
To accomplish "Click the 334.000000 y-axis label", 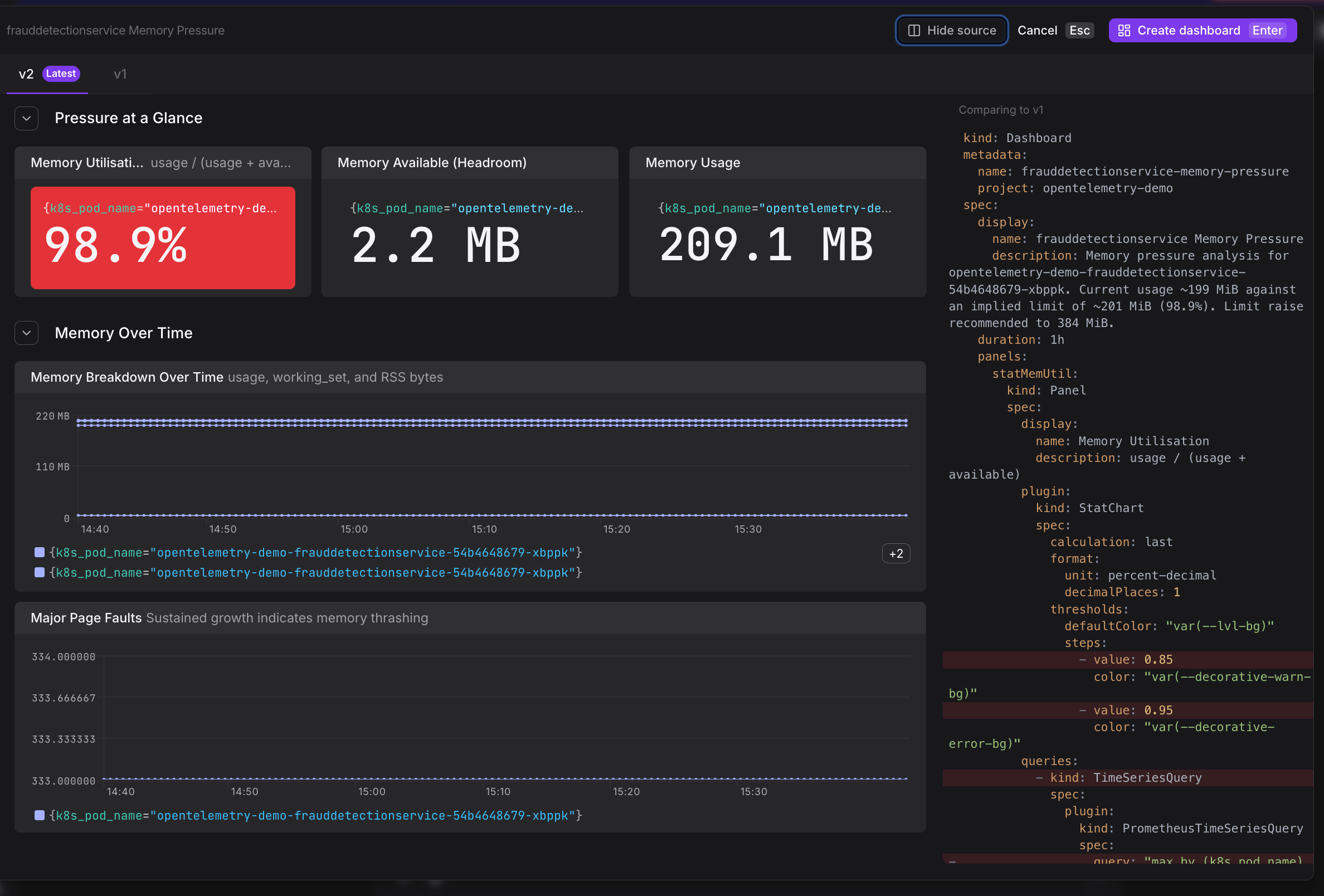I will point(64,657).
